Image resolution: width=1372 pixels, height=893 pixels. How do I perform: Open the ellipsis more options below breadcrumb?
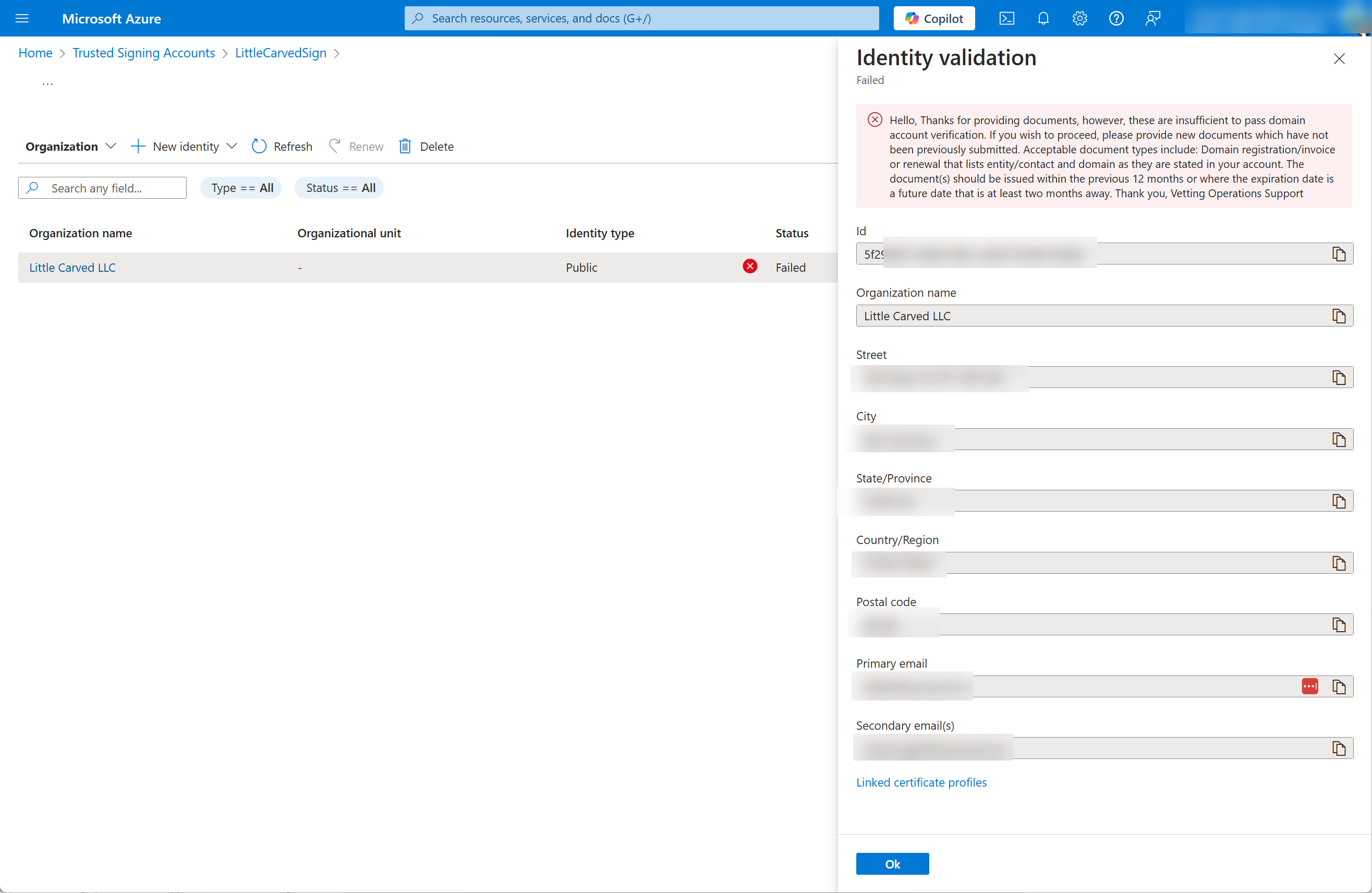[48, 83]
